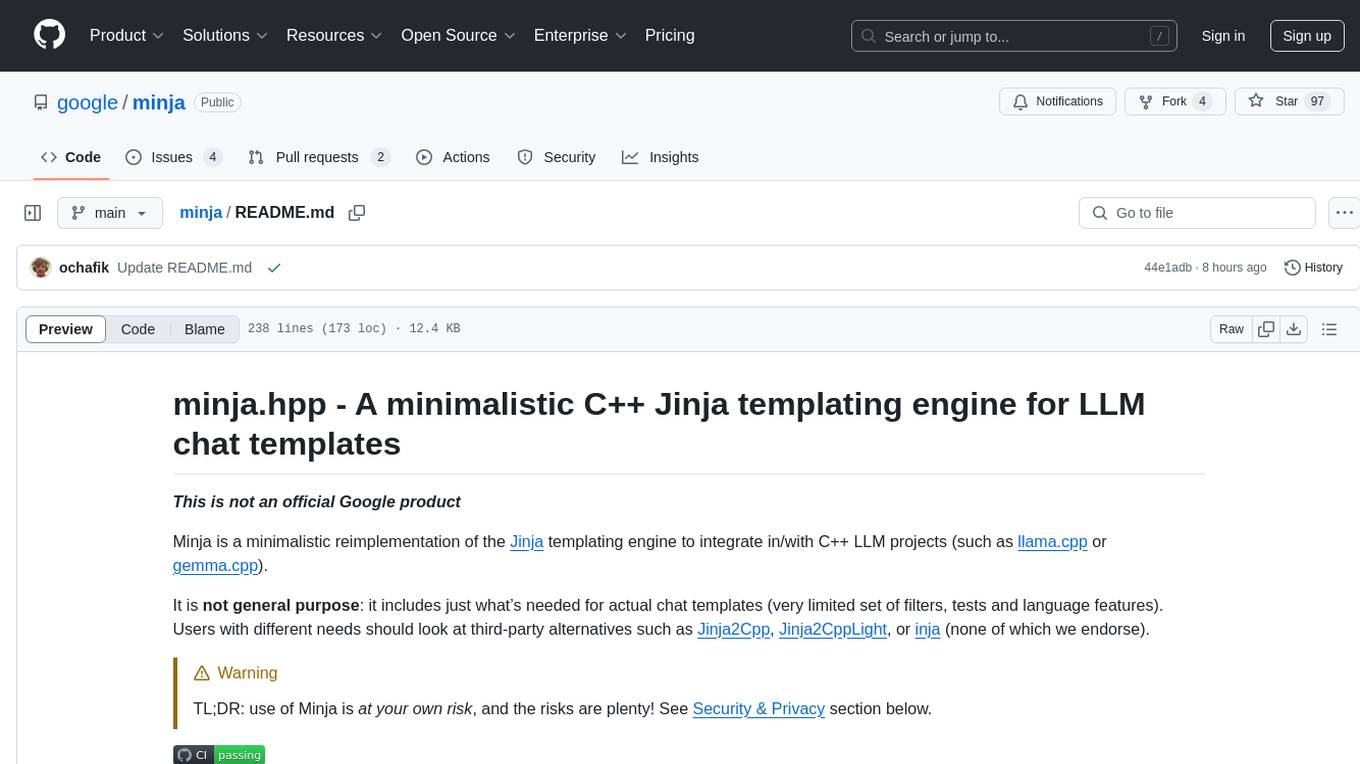Expand the Enterprise menu
This screenshot has height=764, width=1360.
coord(580,35)
